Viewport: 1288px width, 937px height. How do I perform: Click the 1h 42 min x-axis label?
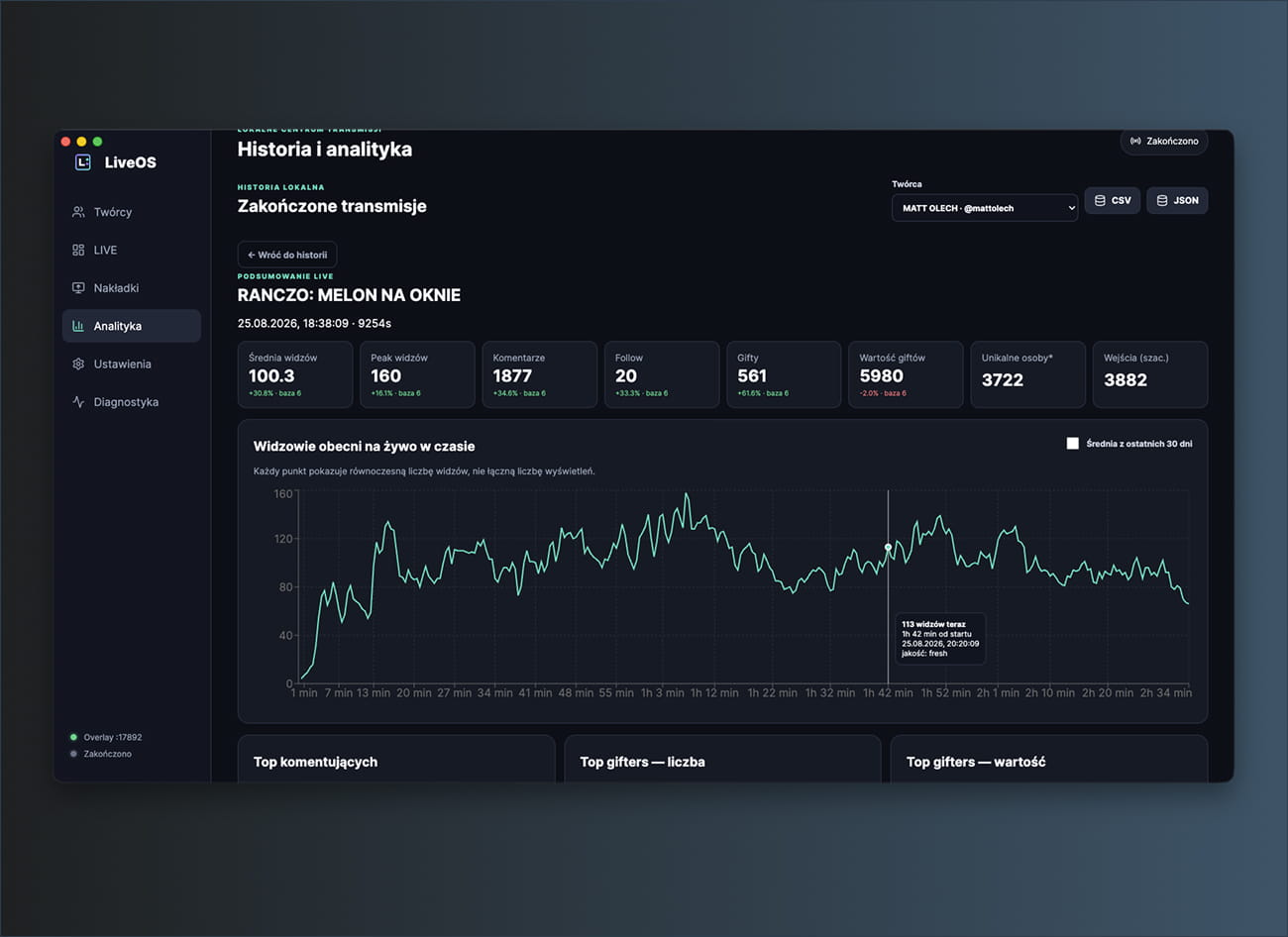coord(888,693)
